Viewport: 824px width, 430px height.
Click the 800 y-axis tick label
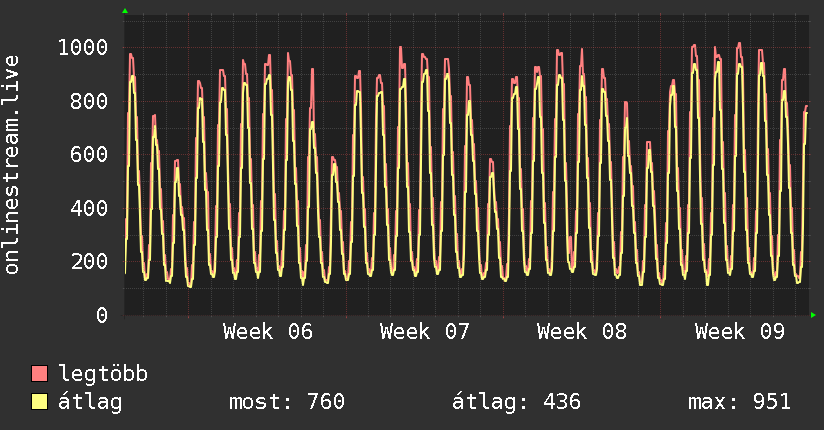(x=88, y=101)
